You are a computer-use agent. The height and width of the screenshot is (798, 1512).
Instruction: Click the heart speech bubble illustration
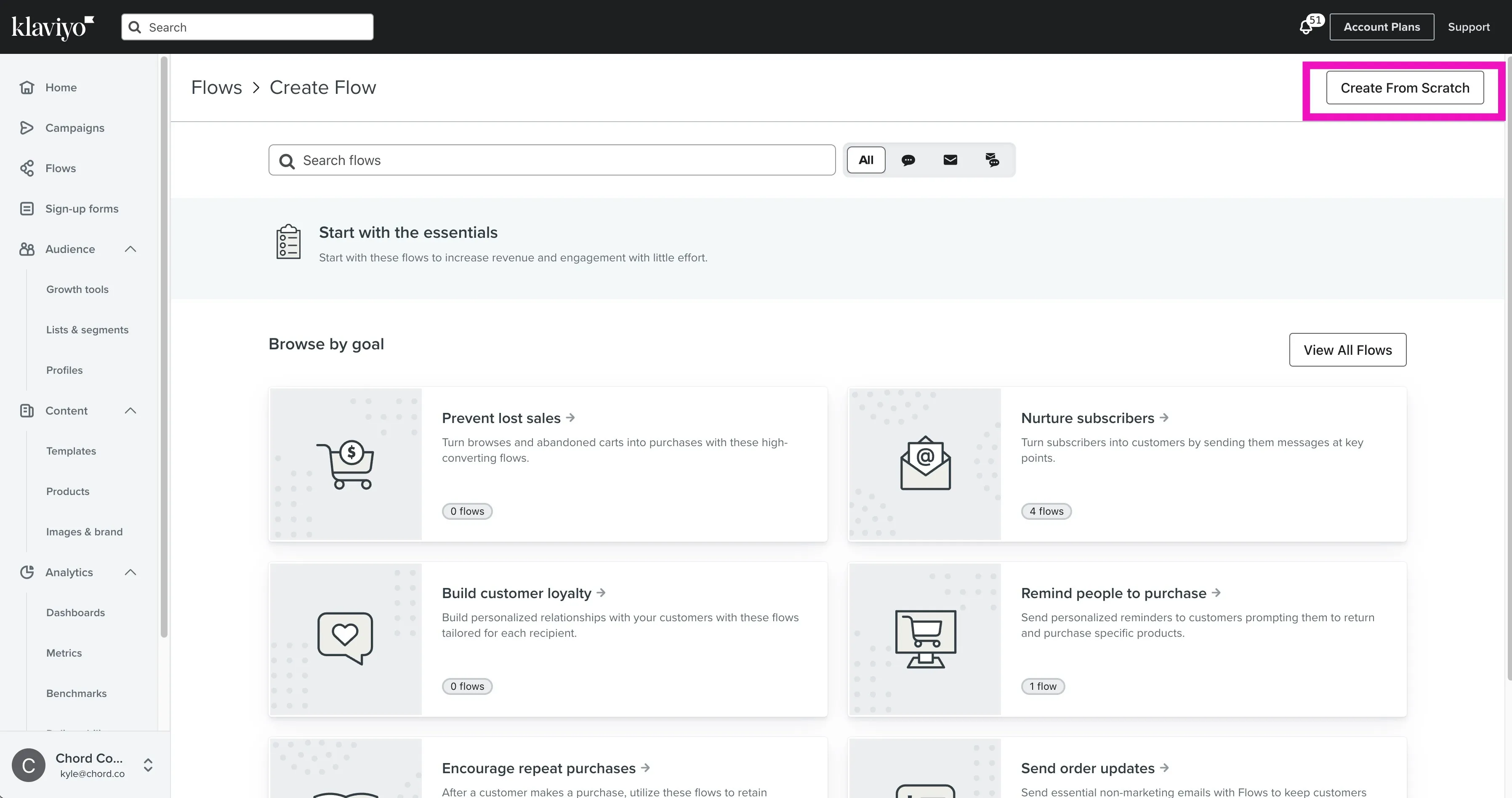[x=345, y=638]
